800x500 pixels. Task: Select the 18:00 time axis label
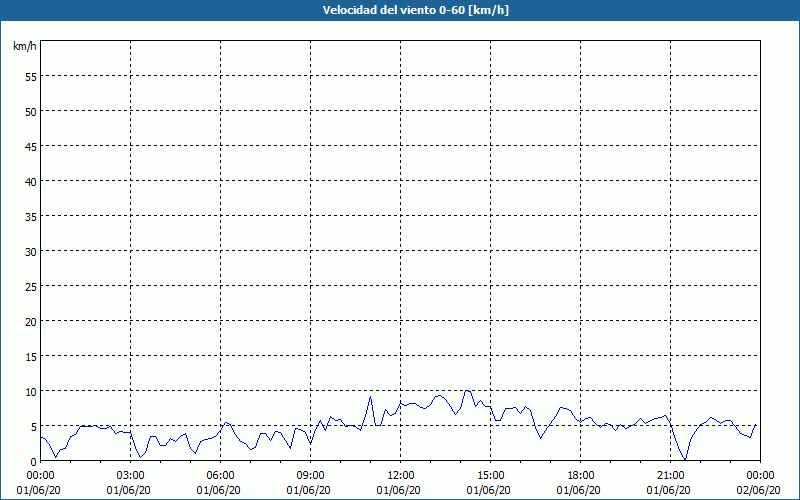[580, 476]
